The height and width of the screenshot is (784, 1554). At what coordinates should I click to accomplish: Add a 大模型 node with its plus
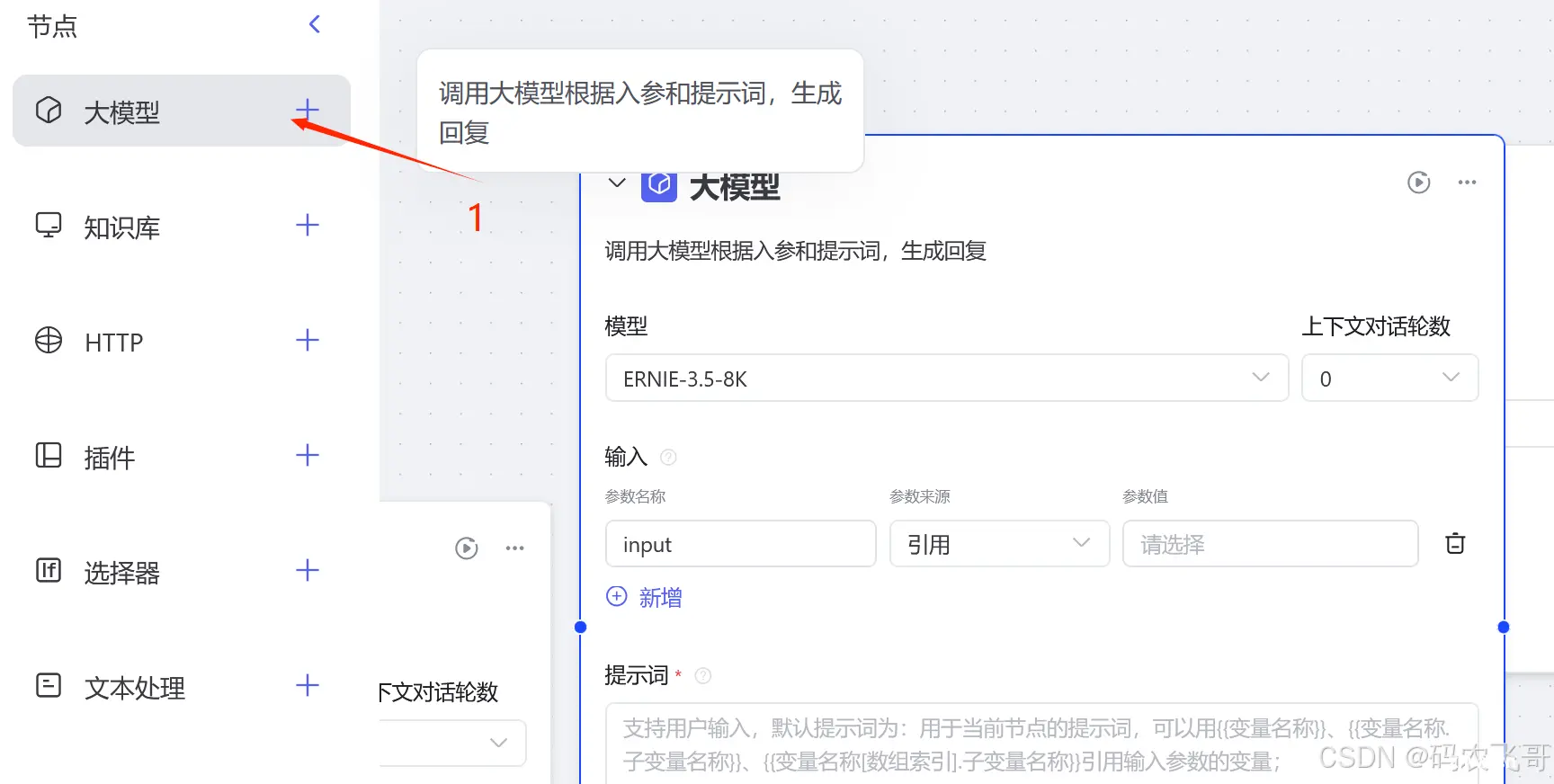(x=308, y=111)
